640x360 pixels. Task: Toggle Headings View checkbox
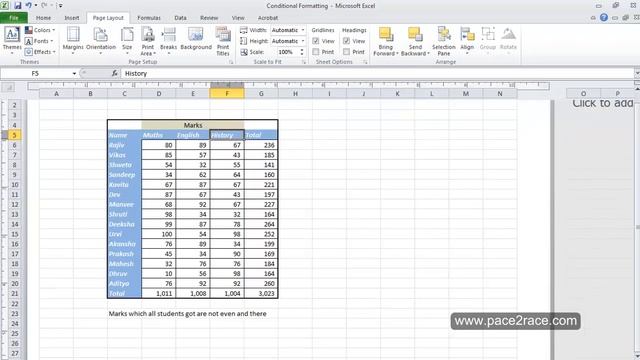click(347, 41)
